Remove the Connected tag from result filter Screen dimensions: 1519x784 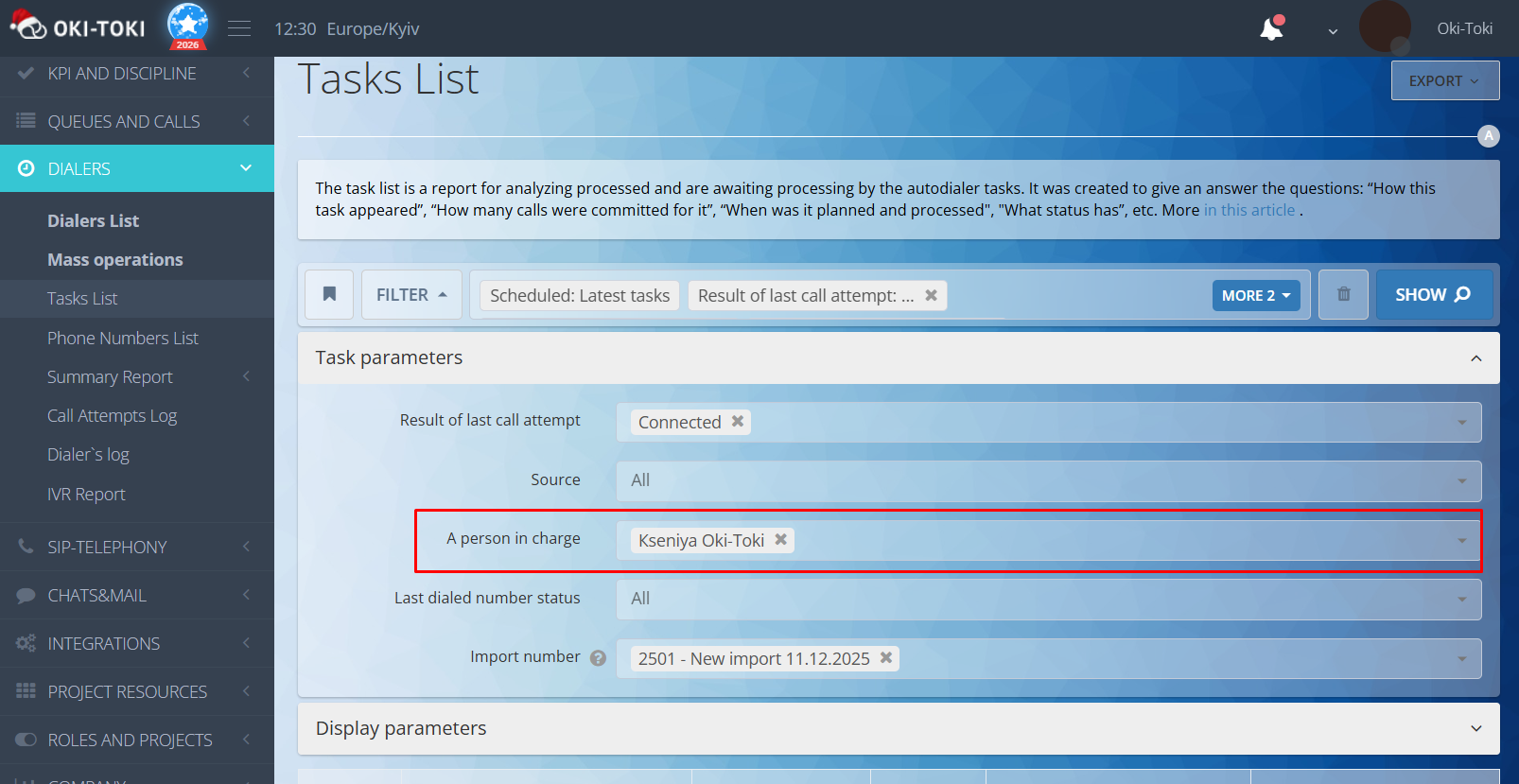click(738, 422)
